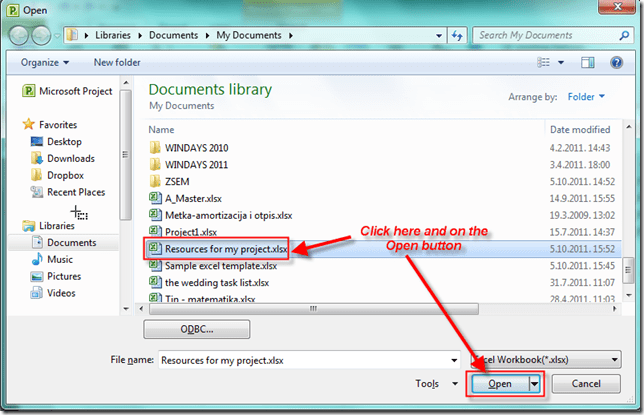Open the WINDAYS 2010 folder icon
This screenshot has width=644, height=415.
click(x=155, y=147)
